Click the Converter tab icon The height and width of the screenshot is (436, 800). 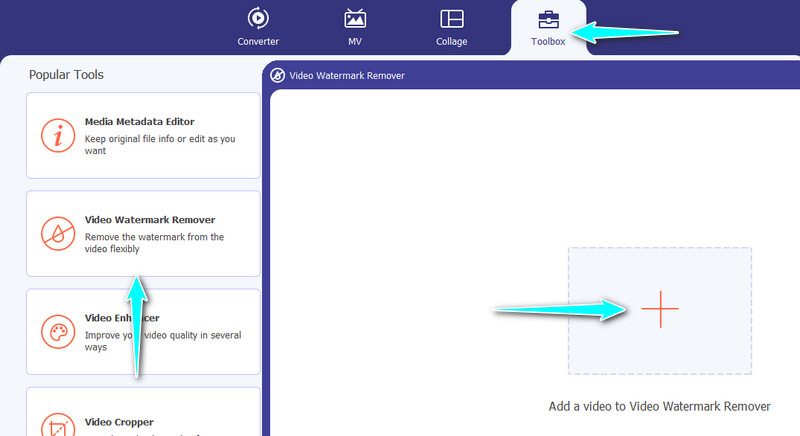(x=258, y=18)
